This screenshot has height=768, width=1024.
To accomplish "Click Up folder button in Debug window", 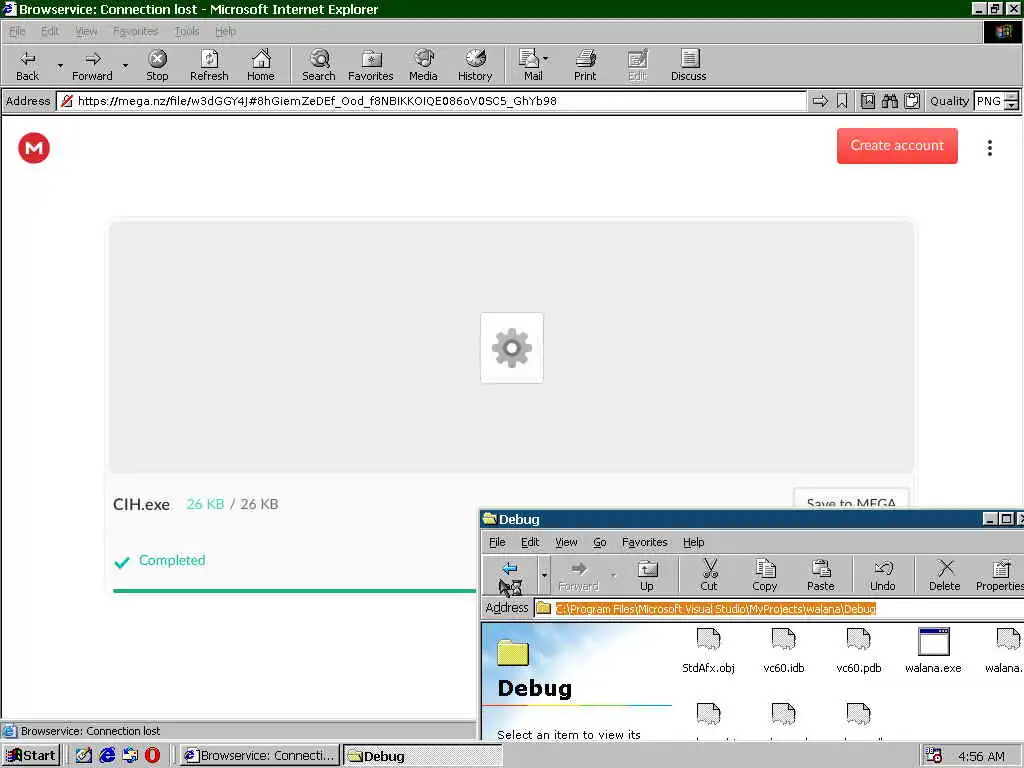I will [647, 575].
